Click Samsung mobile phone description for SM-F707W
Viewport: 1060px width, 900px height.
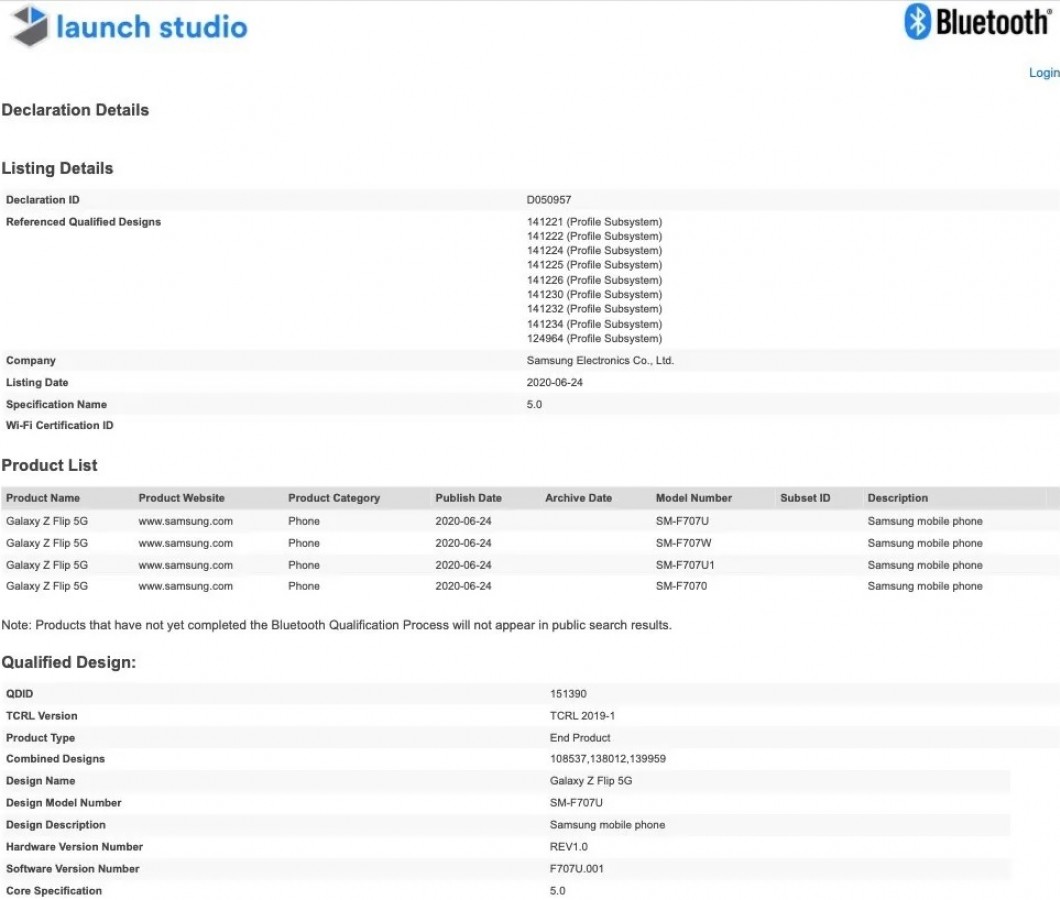(x=925, y=543)
